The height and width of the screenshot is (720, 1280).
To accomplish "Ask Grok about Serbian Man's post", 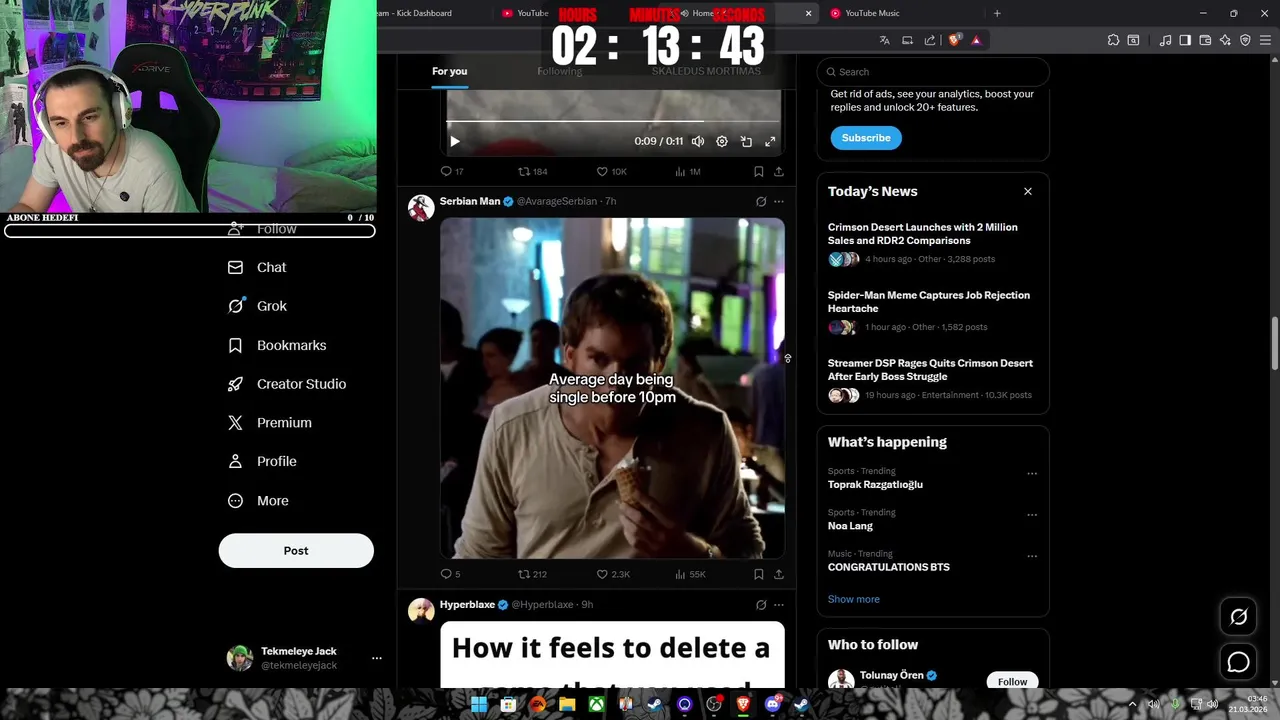I will [761, 201].
